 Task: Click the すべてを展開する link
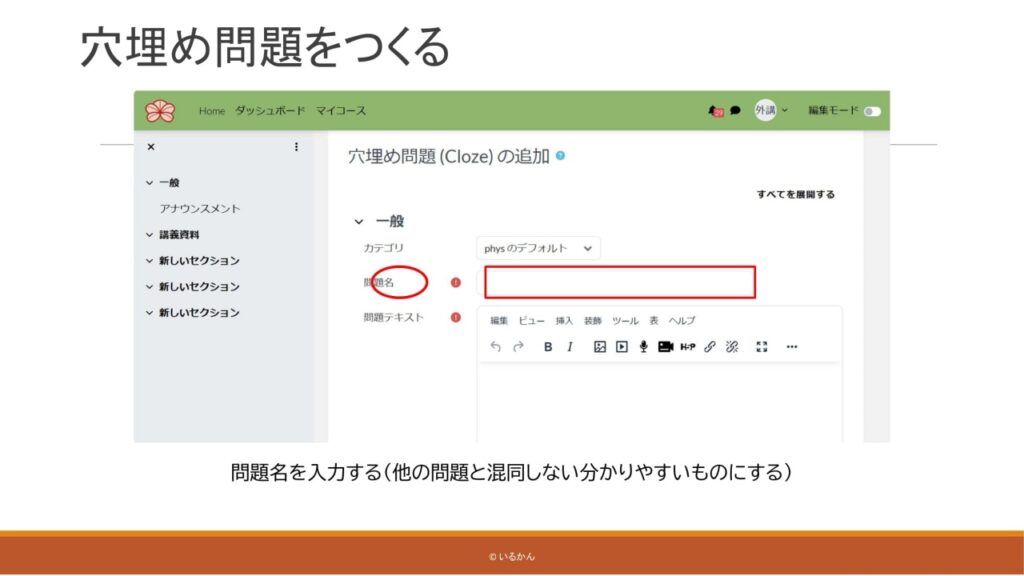click(x=795, y=194)
